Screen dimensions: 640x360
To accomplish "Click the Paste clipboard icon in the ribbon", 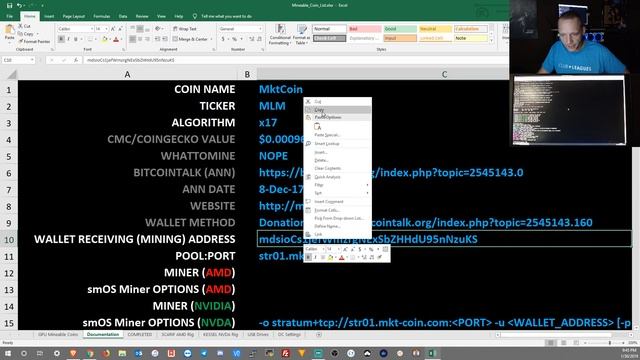I will 9,30.
